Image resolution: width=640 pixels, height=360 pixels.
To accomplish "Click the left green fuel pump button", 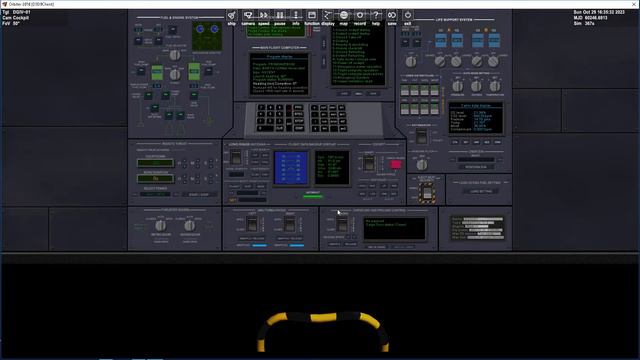I will tap(157, 72).
